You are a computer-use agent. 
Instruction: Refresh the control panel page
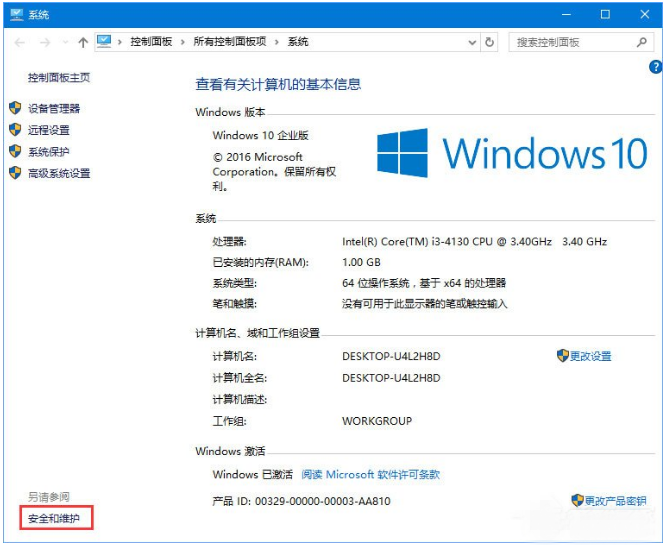click(490, 43)
